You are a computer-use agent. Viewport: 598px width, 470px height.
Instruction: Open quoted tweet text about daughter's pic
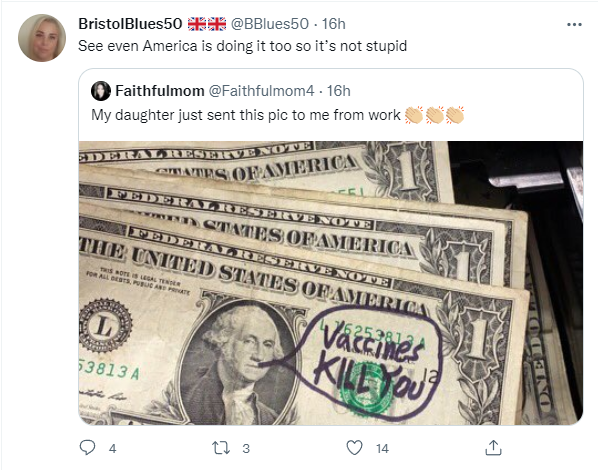[246, 115]
